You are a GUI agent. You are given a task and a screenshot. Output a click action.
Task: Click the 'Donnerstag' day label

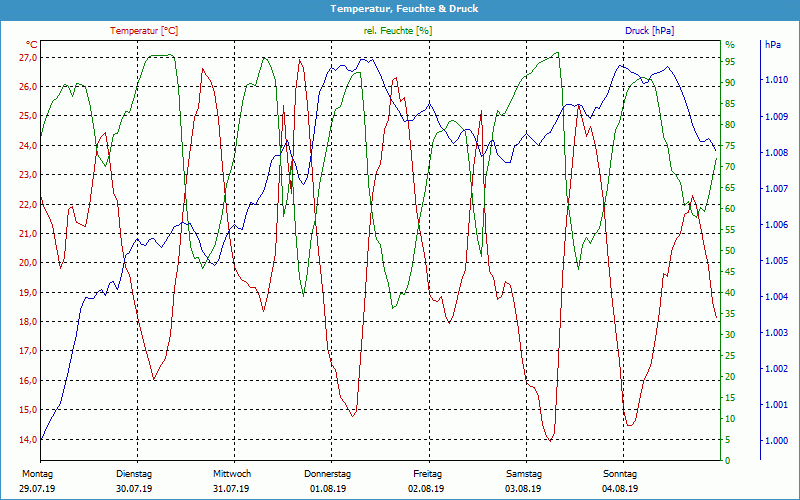click(x=328, y=474)
